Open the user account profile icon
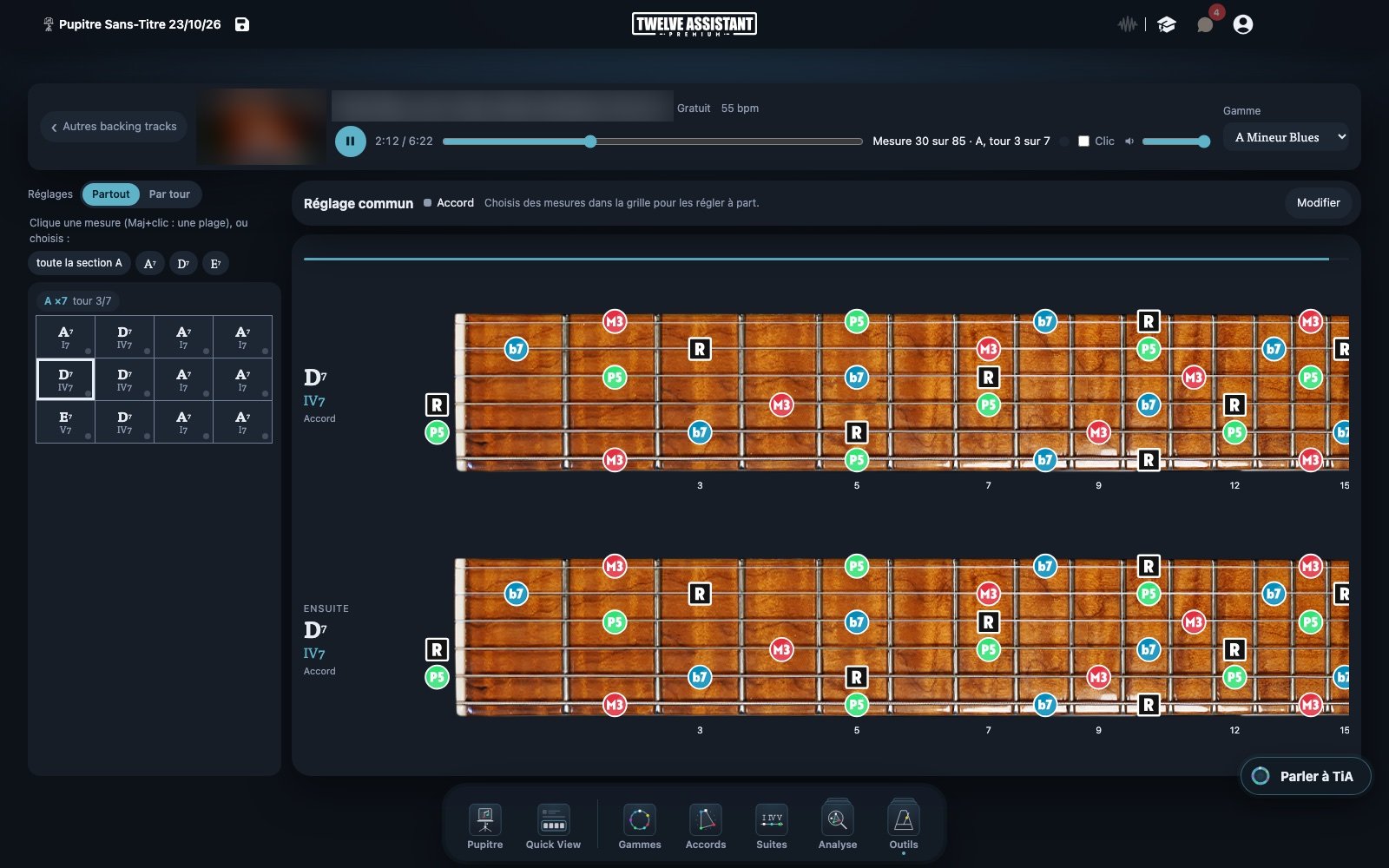This screenshot has height=868, width=1389. pyautogui.click(x=1243, y=24)
